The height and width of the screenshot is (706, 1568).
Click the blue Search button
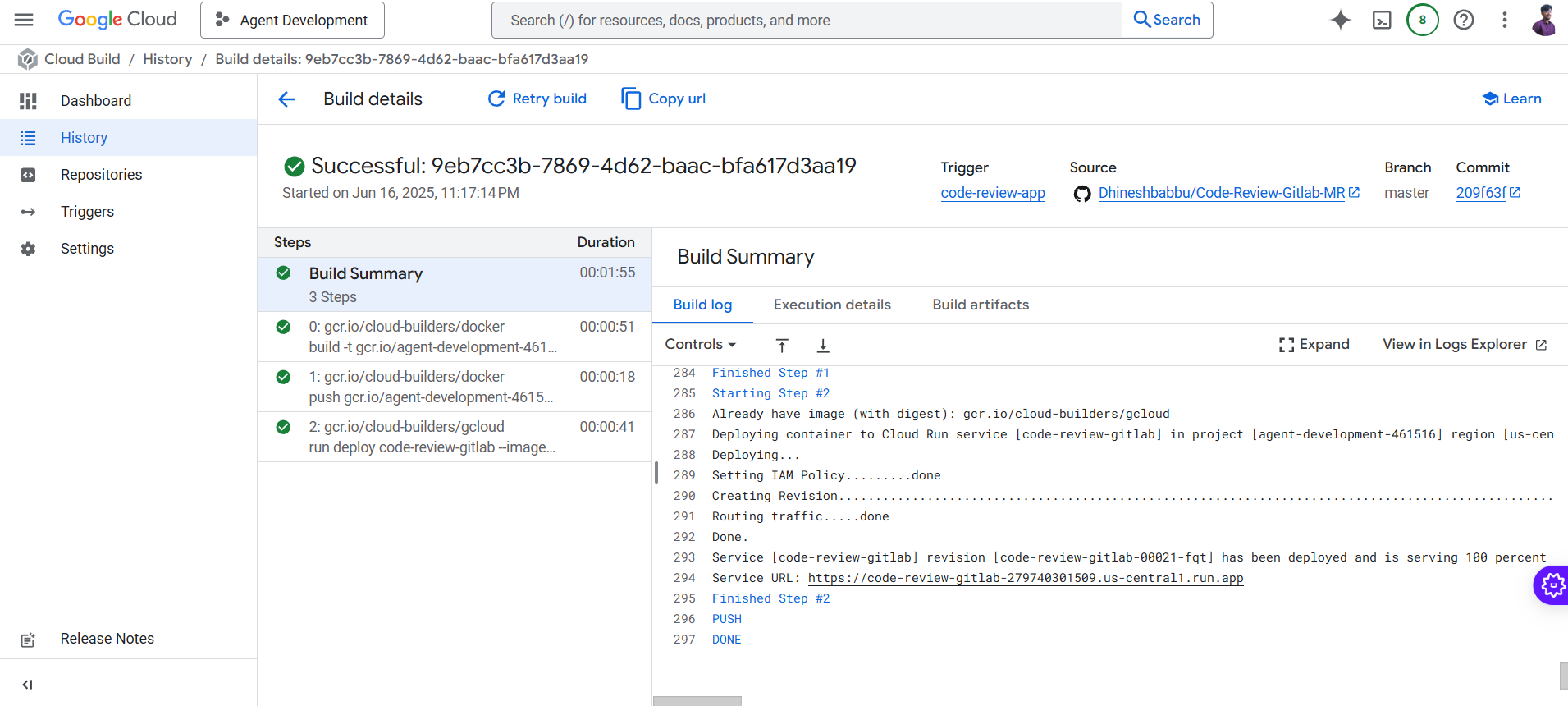coord(1167,20)
